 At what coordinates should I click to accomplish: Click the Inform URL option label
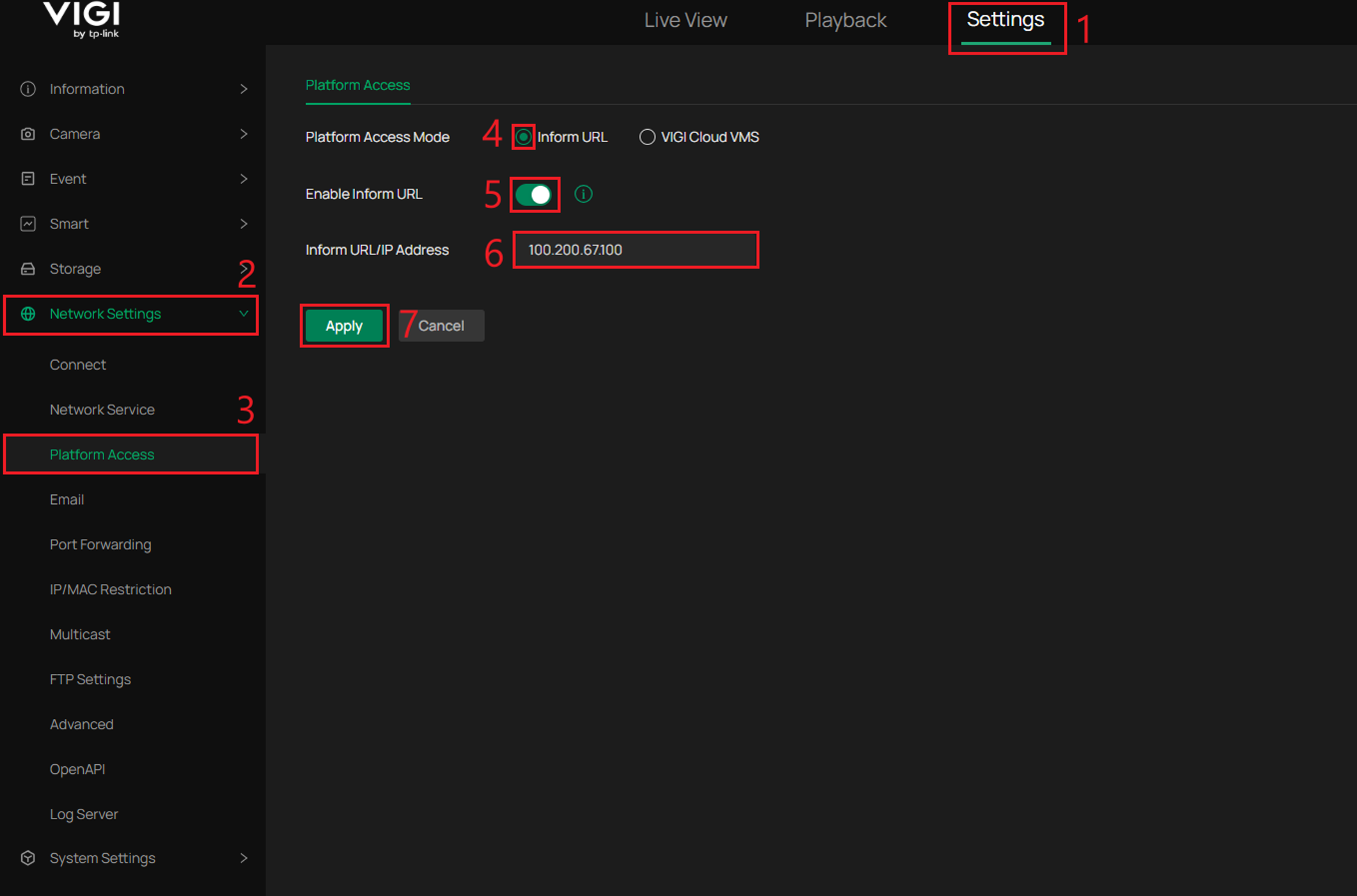[572, 137]
